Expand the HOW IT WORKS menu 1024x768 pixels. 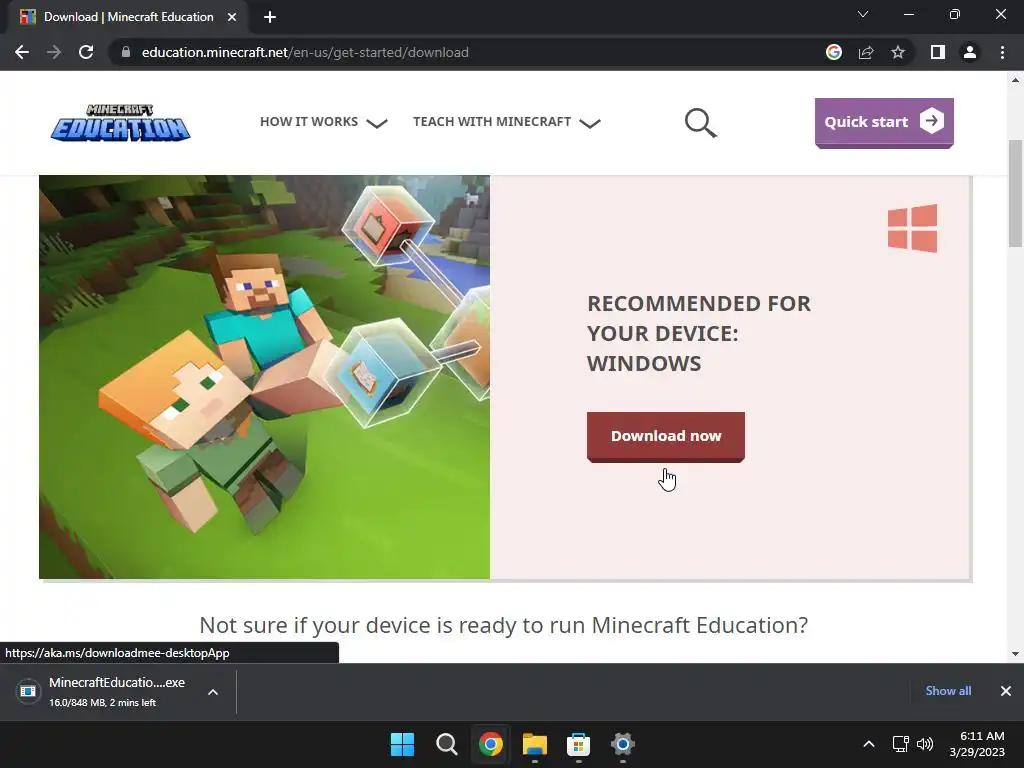[323, 122]
